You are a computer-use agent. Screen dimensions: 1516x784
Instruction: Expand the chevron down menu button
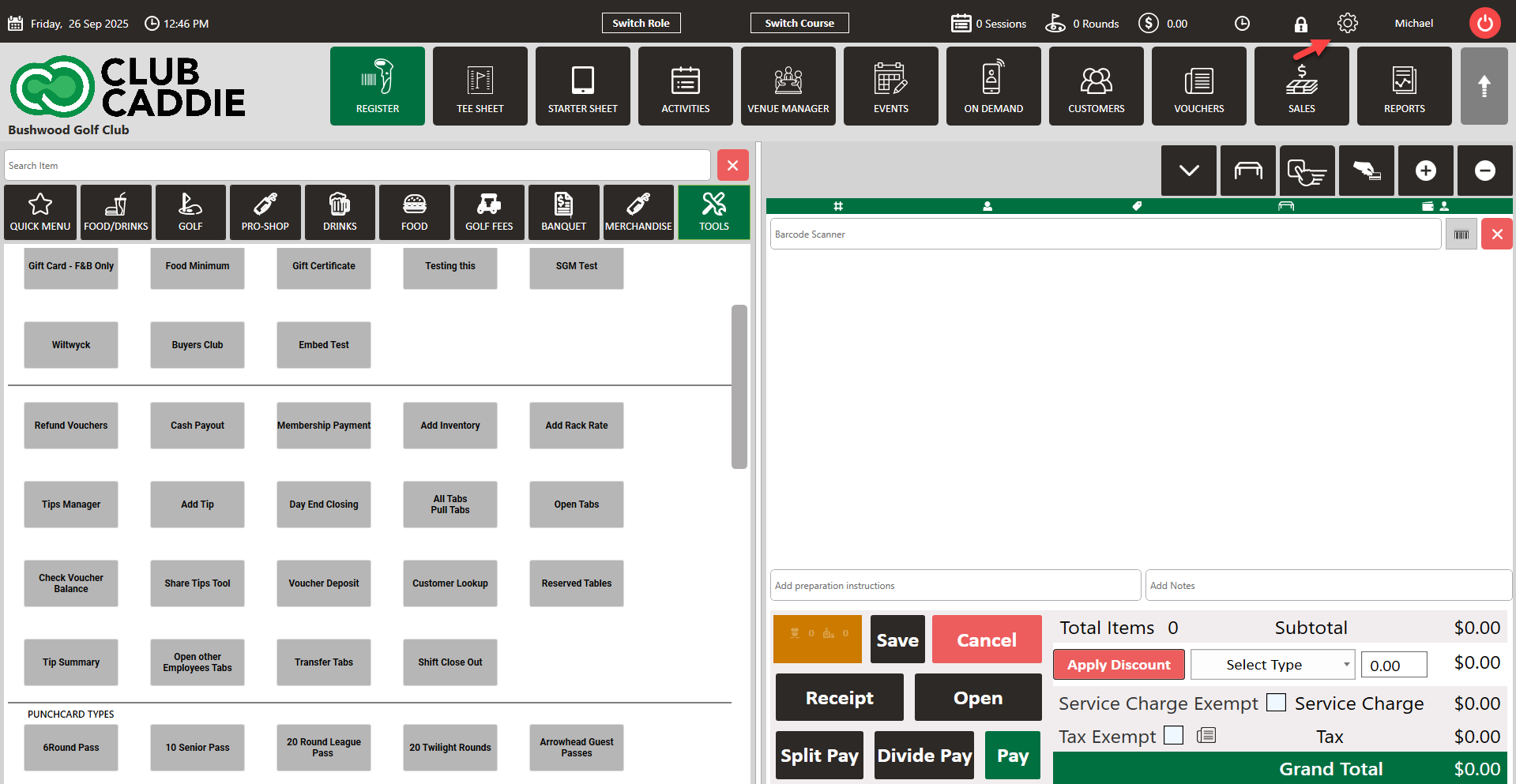(x=1188, y=171)
